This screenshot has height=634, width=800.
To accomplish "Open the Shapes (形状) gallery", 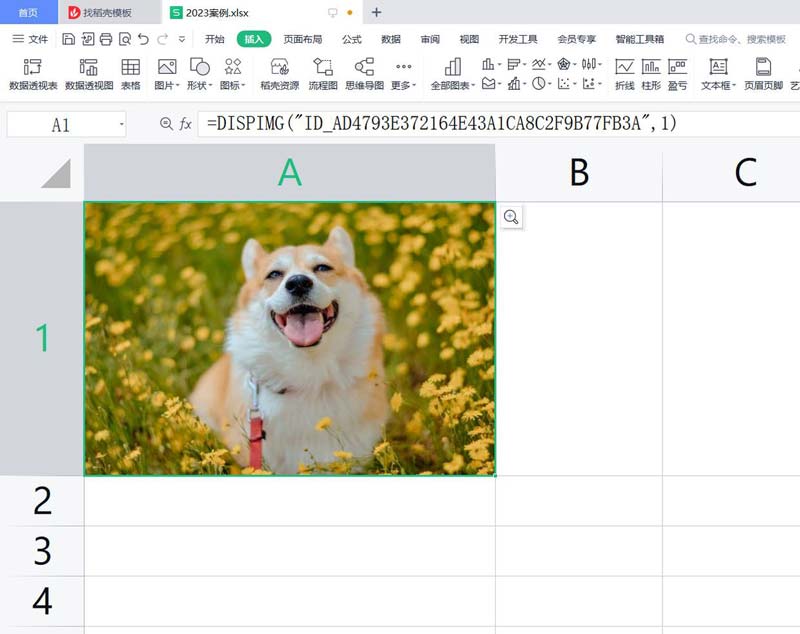I will (x=199, y=74).
